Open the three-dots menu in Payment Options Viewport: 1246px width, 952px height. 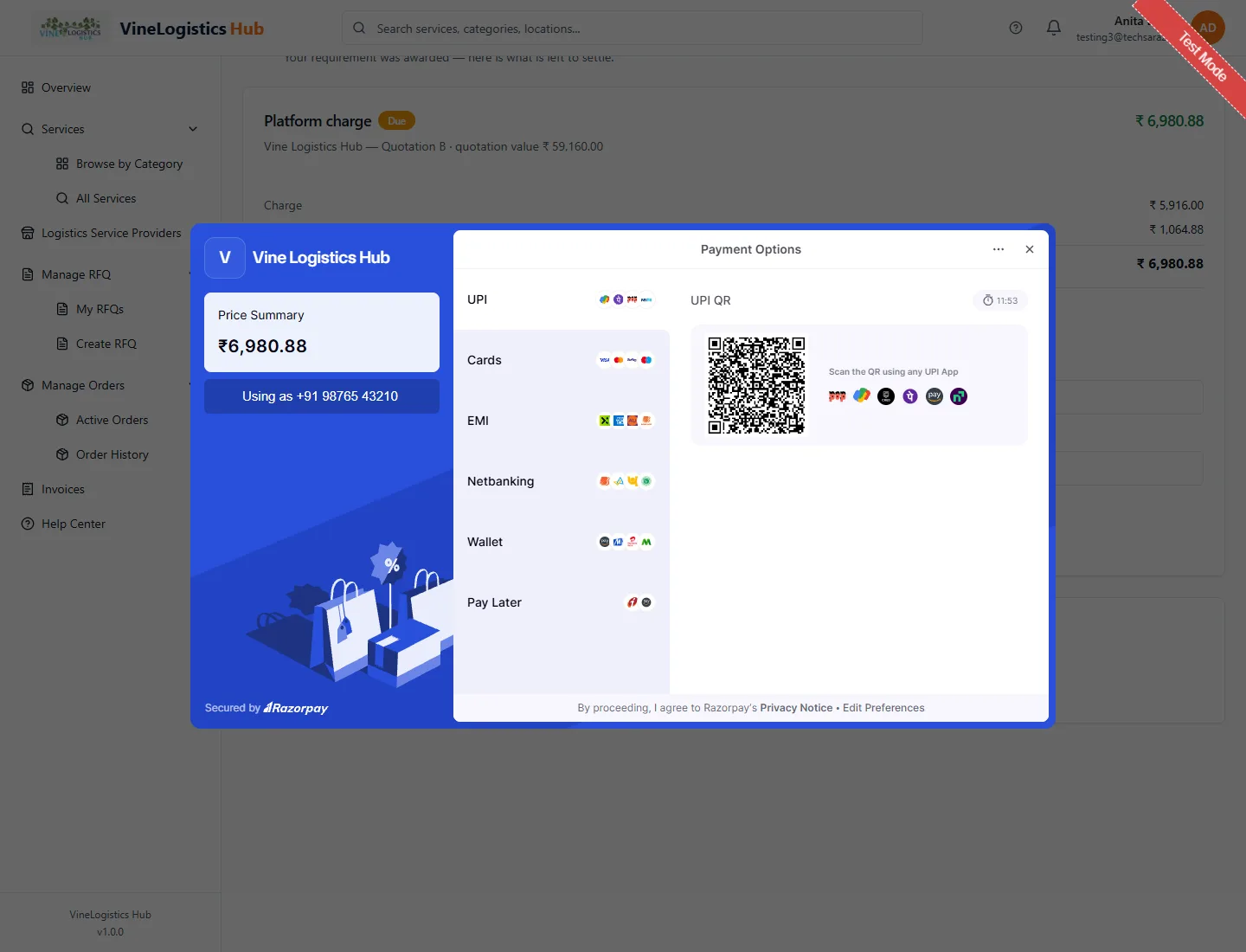(x=999, y=249)
